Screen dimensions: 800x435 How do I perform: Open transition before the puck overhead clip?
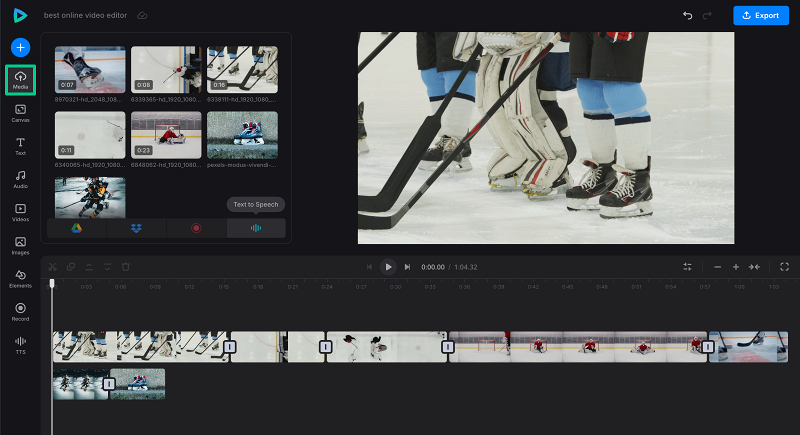tap(326, 347)
